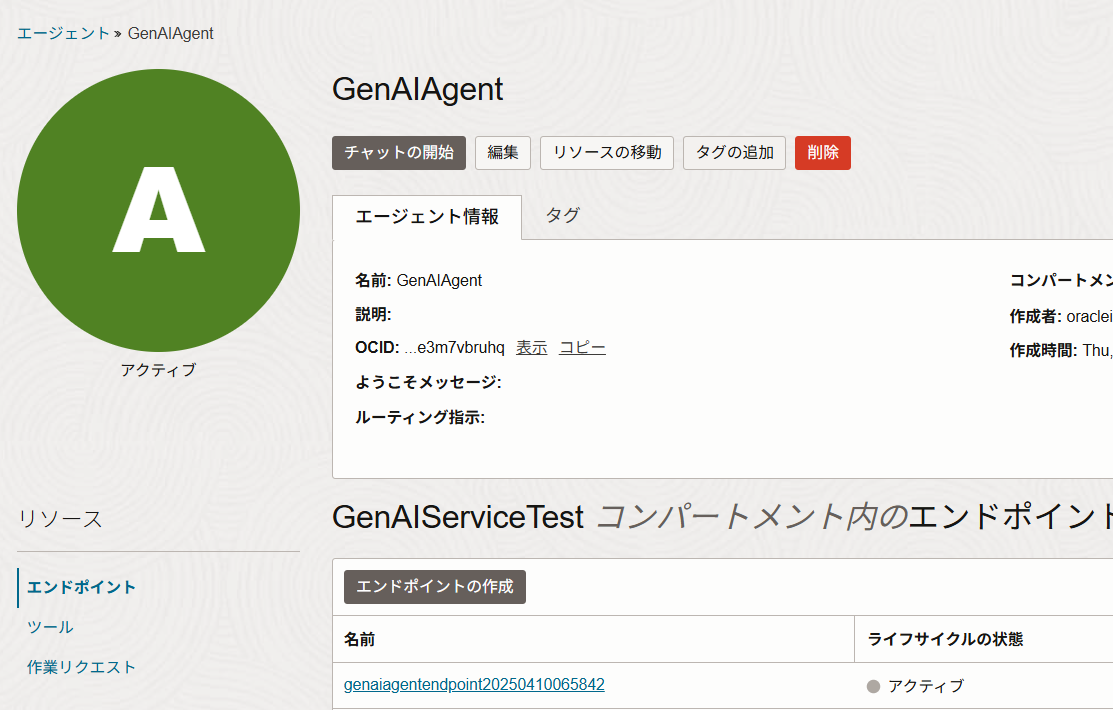Viewport: 1113px width, 710px height.
Task: Click the アクティブ label under the avatar
Action: 158,370
